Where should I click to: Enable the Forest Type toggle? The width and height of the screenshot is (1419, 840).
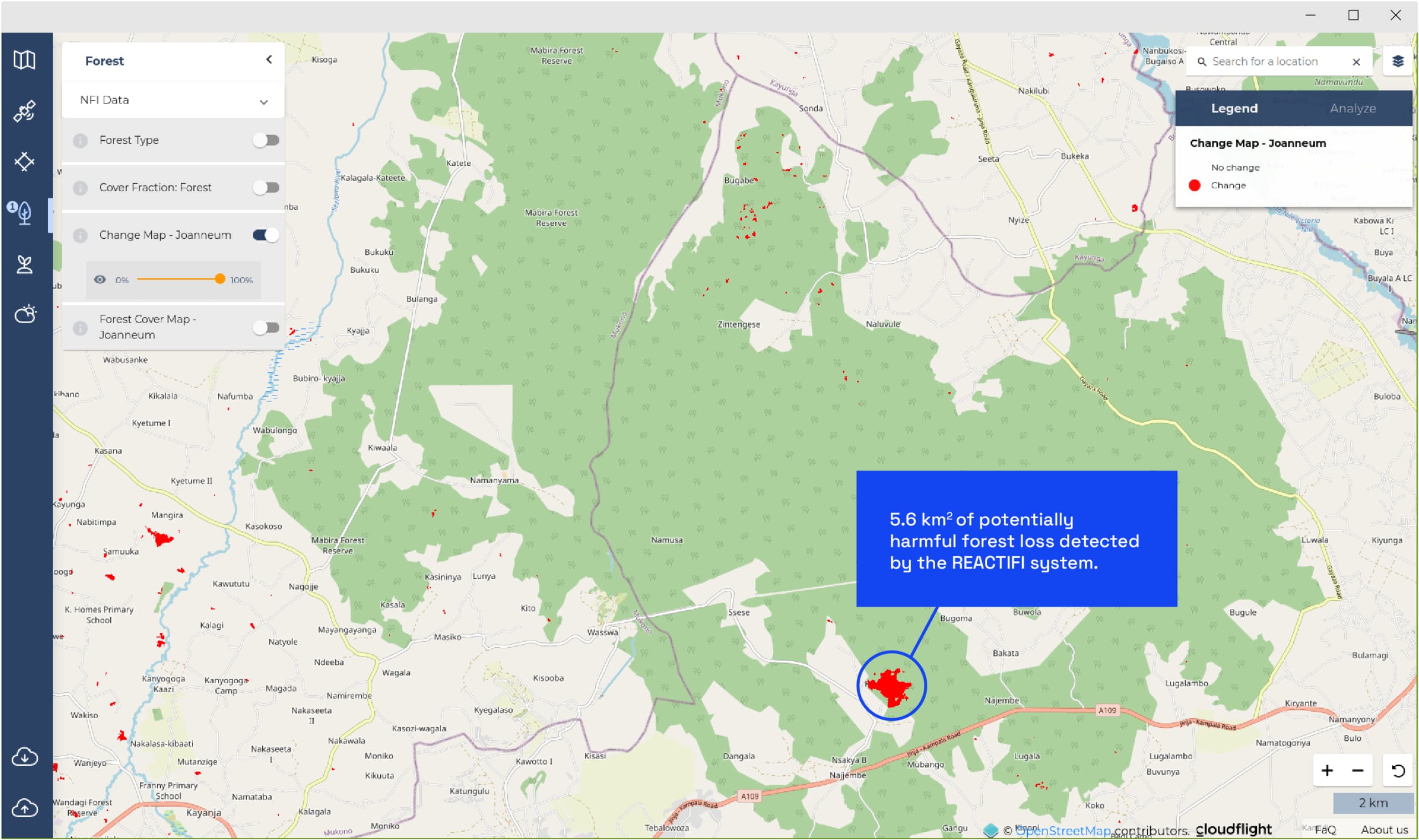pos(266,140)
